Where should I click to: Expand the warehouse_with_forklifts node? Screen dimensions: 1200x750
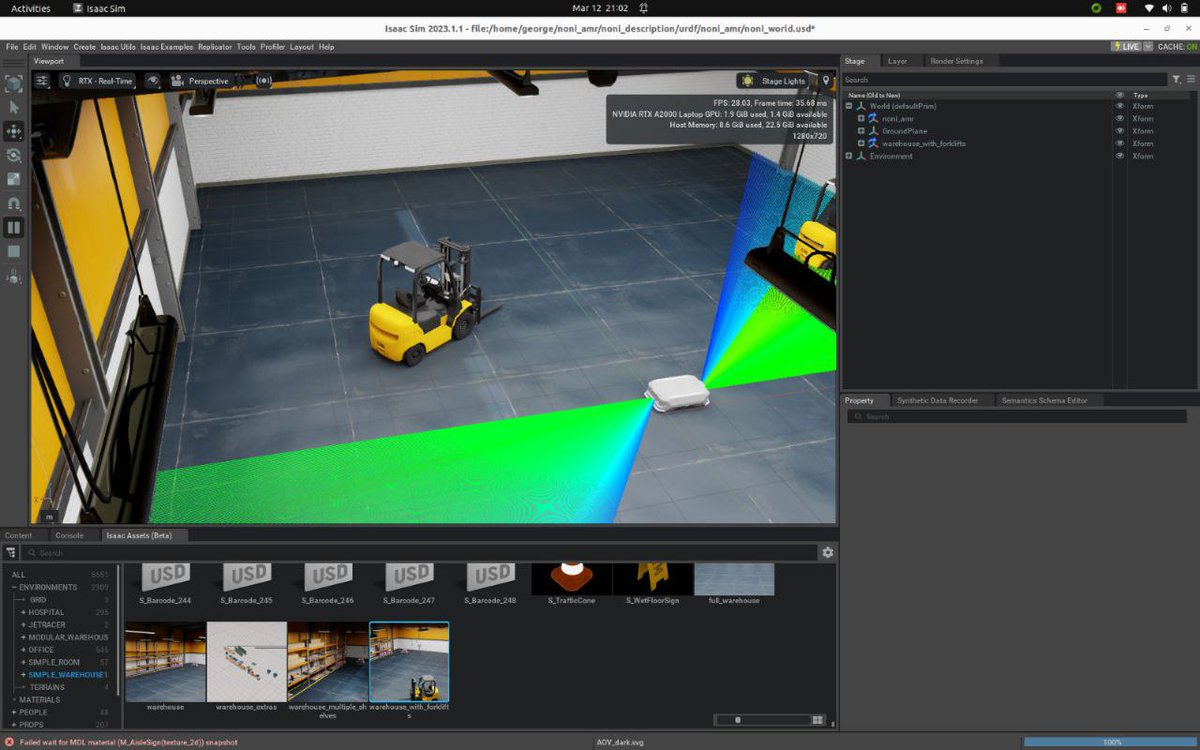click(x=861, y=143)
